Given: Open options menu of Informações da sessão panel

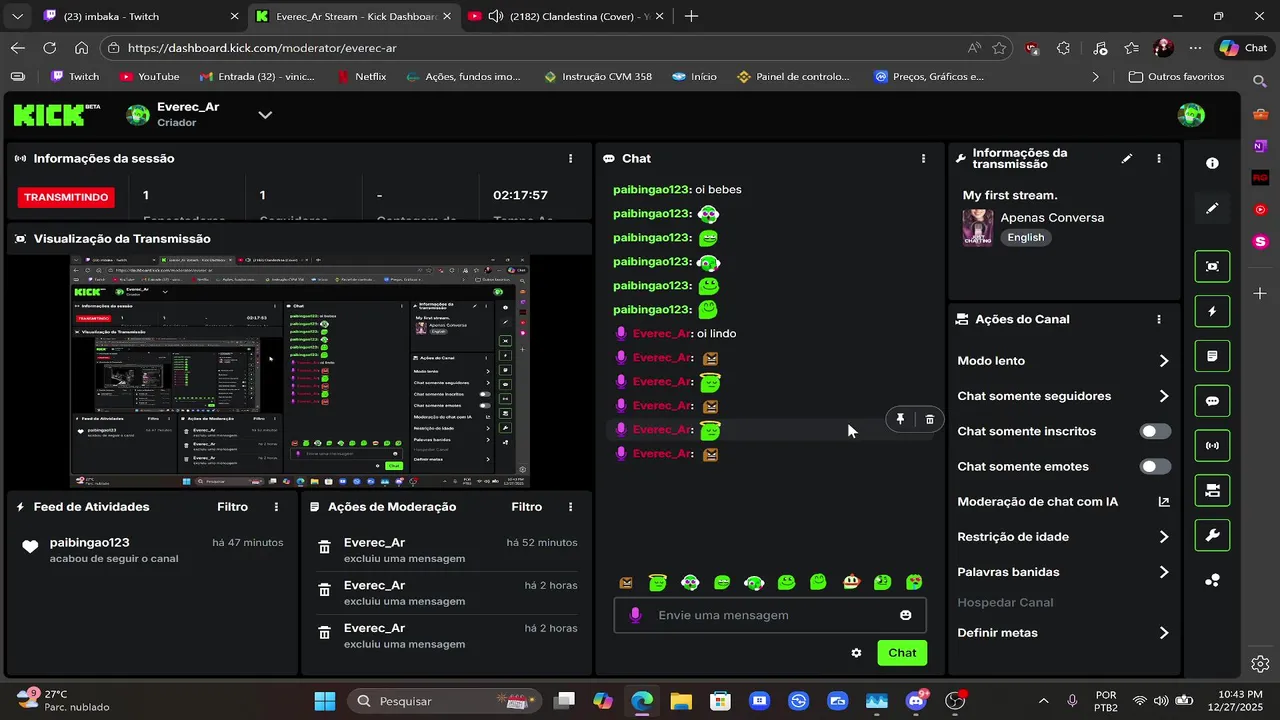Looking at the screenshot, I should 571,158.
